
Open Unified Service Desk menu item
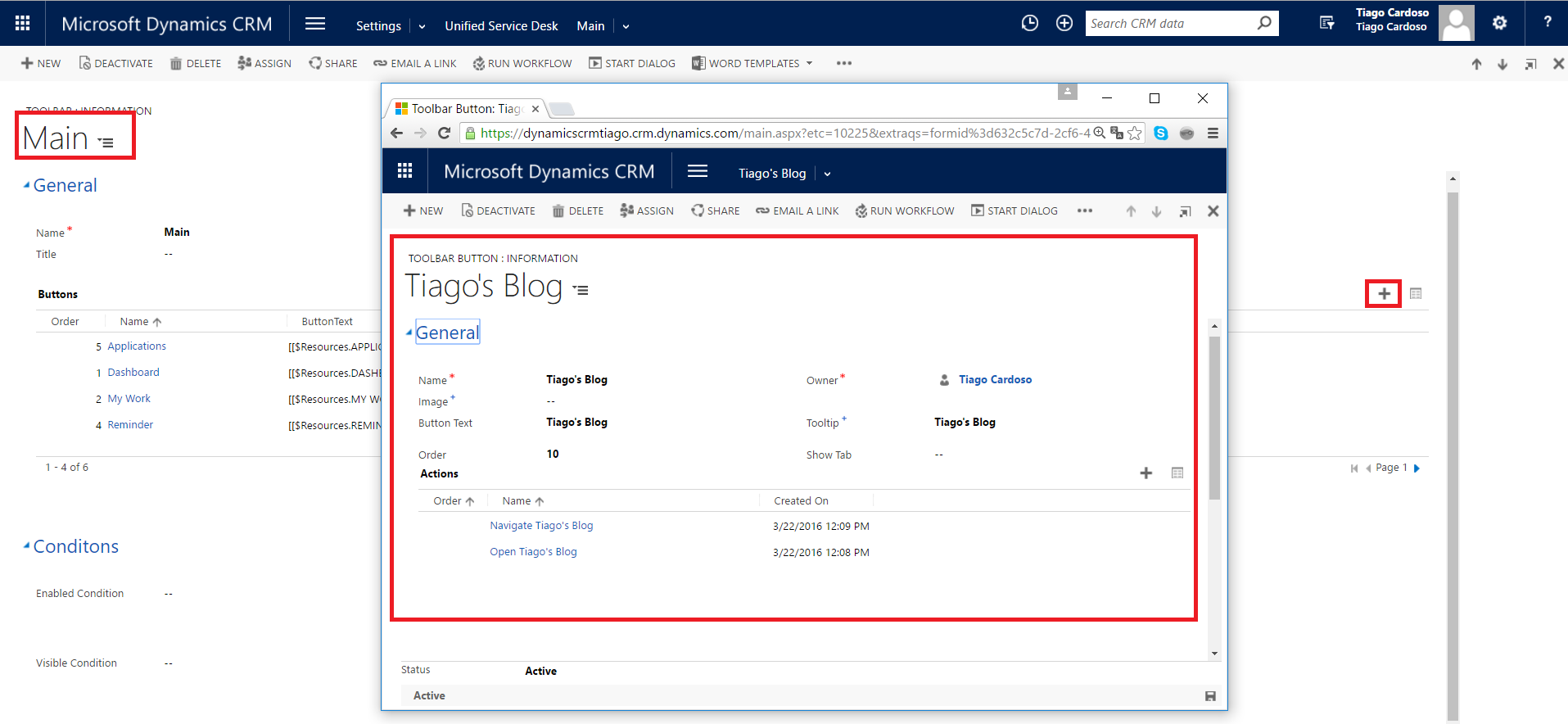[x=501, y=26]
